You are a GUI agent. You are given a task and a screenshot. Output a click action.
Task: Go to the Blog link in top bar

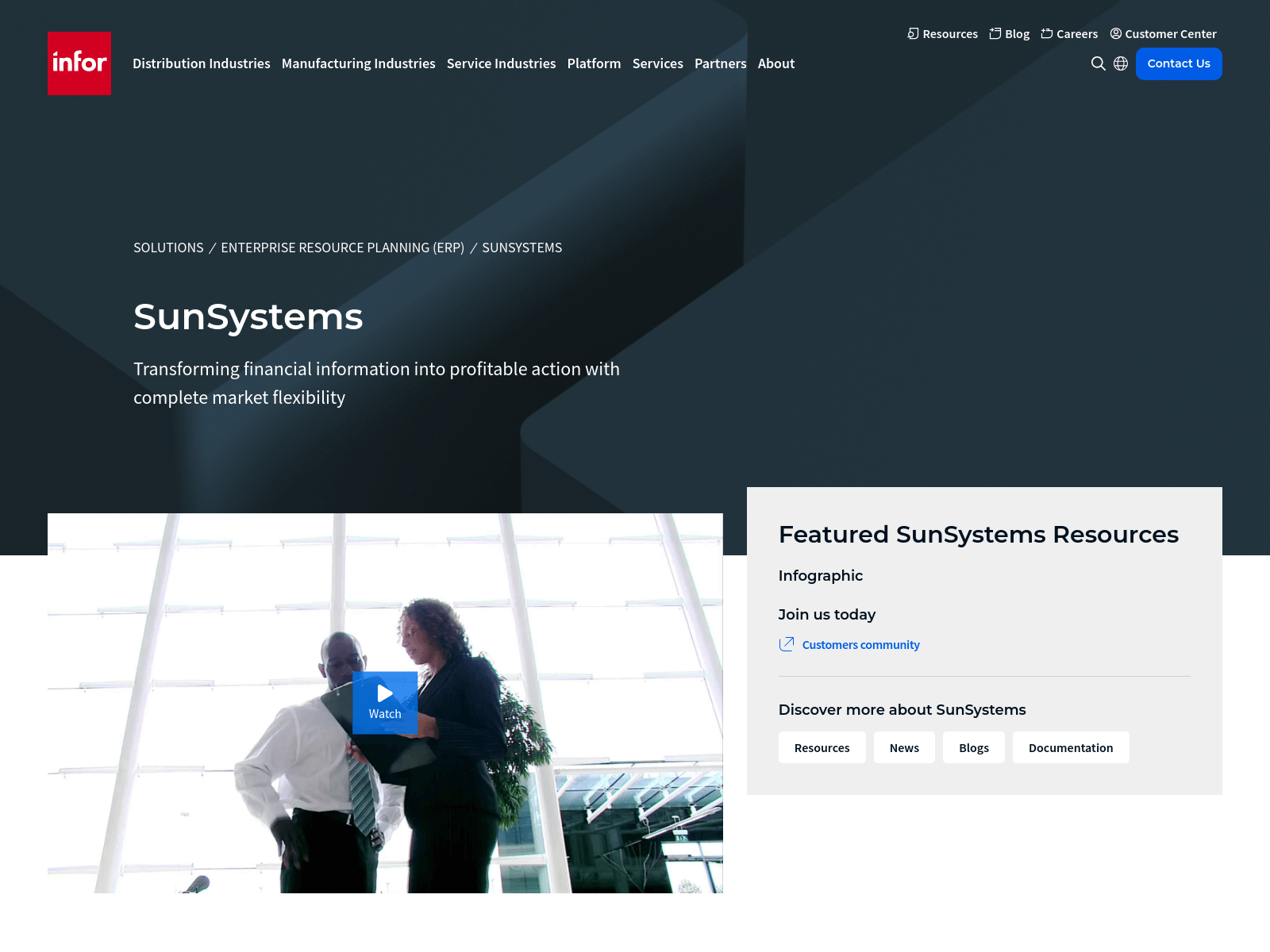pyautogui.click(x=1010, y=33)
